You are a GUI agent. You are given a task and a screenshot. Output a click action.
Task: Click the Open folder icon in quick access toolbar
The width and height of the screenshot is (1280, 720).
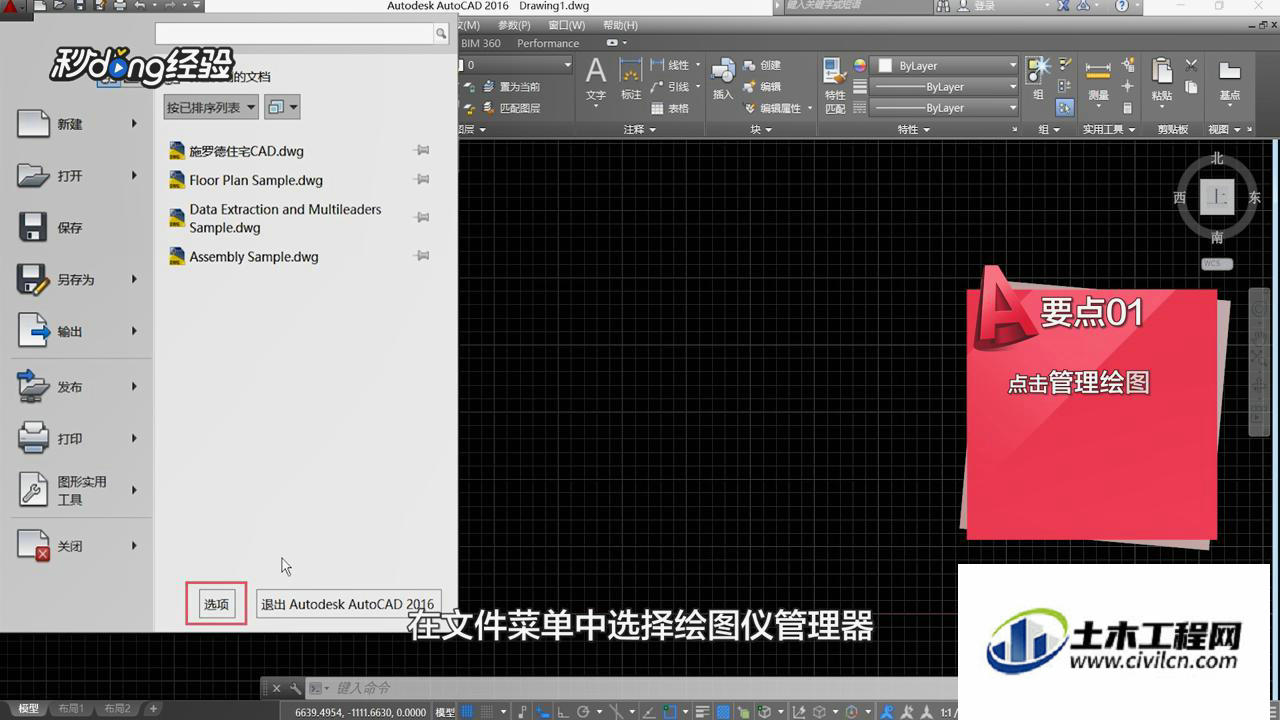click(x=61, y=6)
